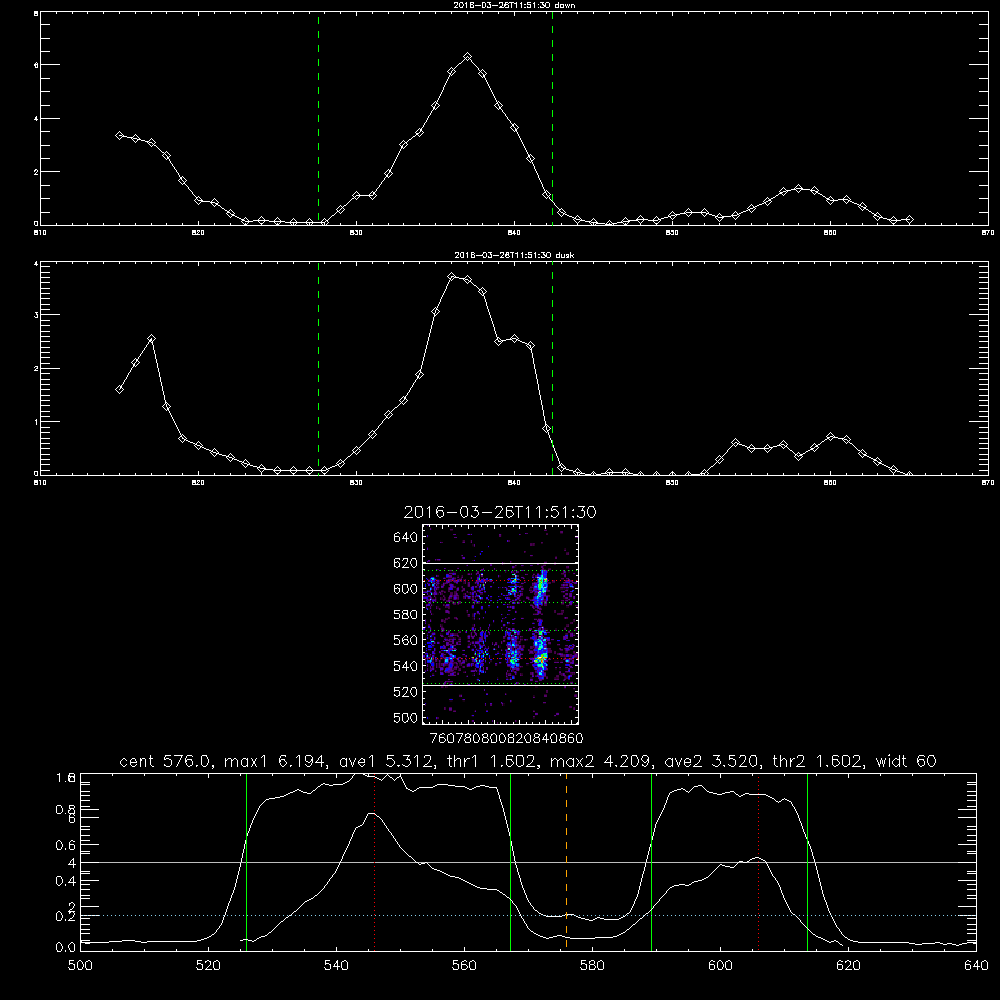Click the '2016-03-26T11:51:30 dawn' plot title
The width and height of the screenshot is (1000, 1000).
coord(514,5)
